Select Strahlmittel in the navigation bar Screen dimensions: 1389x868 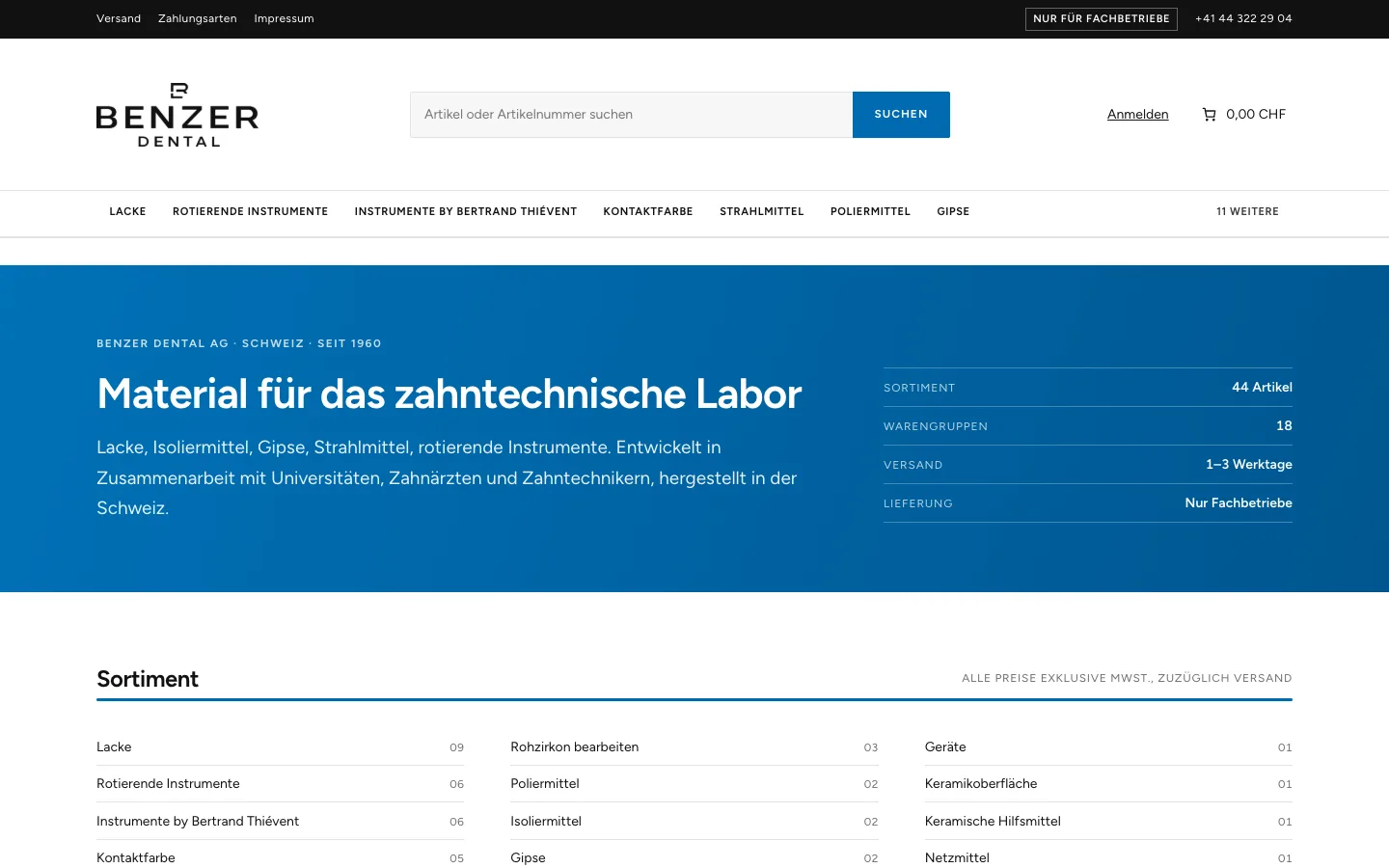pyautogui.click(x=762, y=211)
